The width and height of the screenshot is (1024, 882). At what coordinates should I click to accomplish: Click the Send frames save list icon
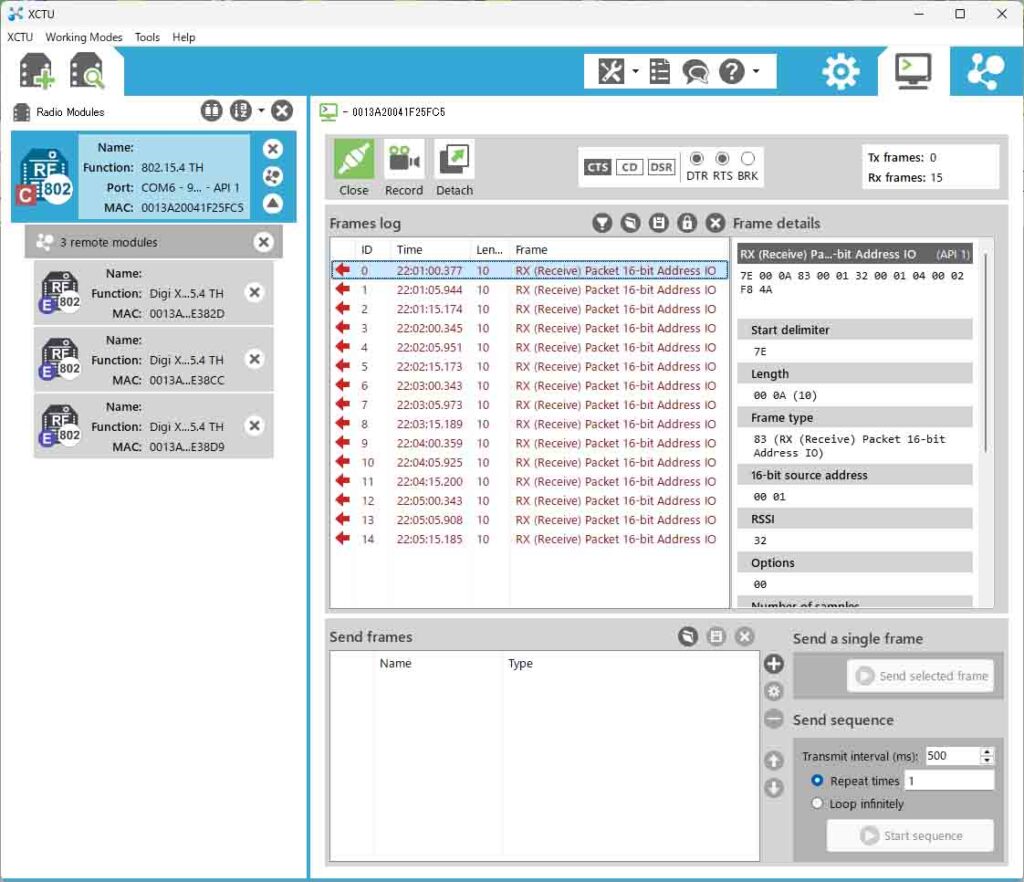[716, 636]
